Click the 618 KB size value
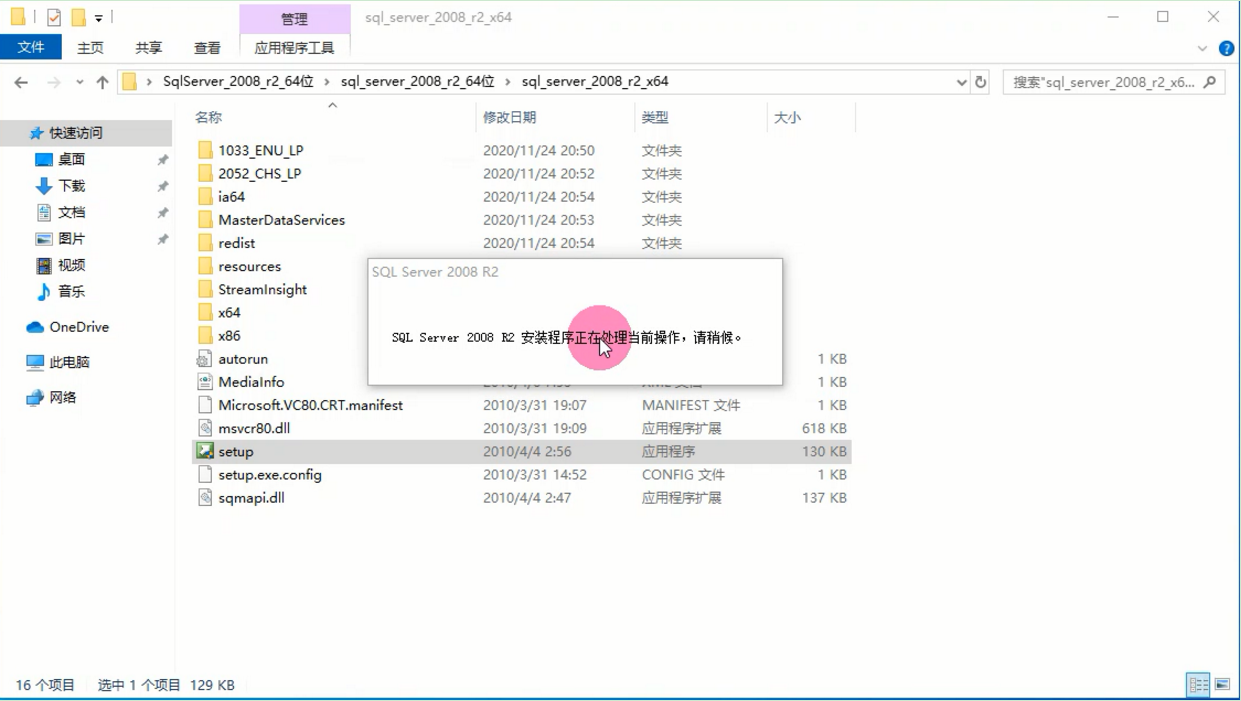This screenshot has height=701, width=1241. coord(823,428)
